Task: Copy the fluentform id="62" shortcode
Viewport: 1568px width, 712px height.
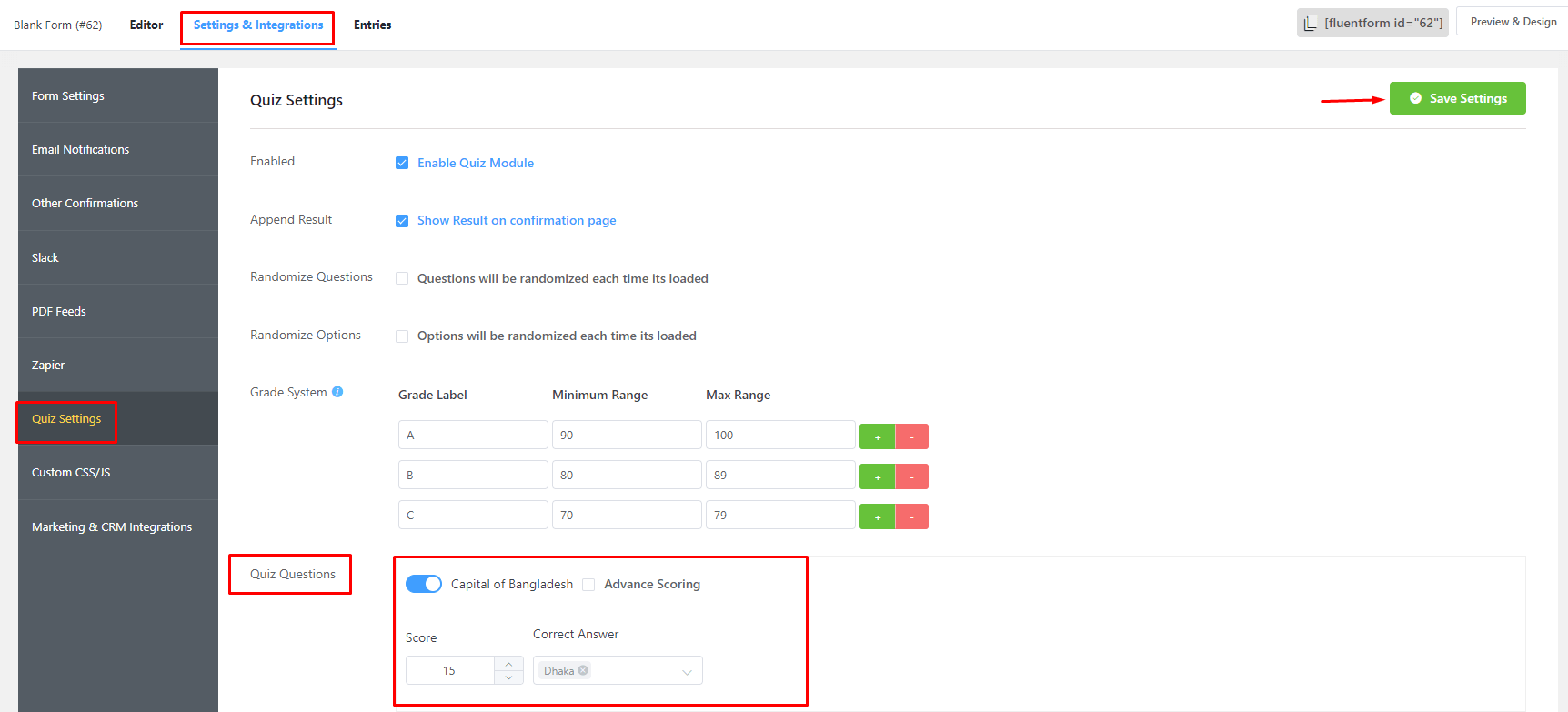Action: pos(1372,23)
